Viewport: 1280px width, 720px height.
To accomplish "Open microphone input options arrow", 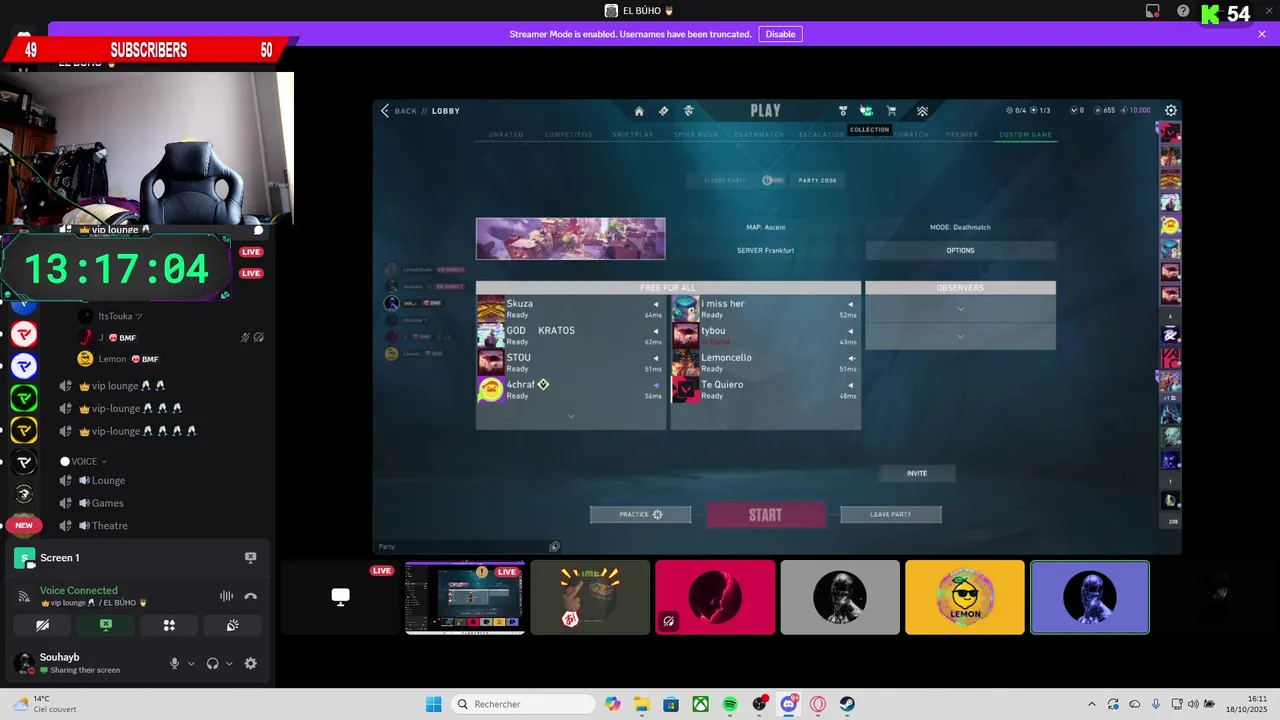I will (191, 663).
